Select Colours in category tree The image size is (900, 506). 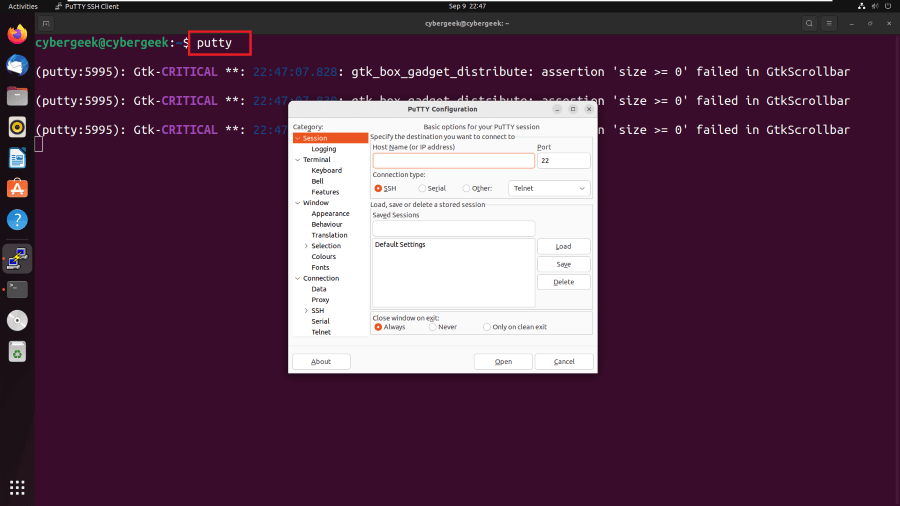[x=324, y=256]
